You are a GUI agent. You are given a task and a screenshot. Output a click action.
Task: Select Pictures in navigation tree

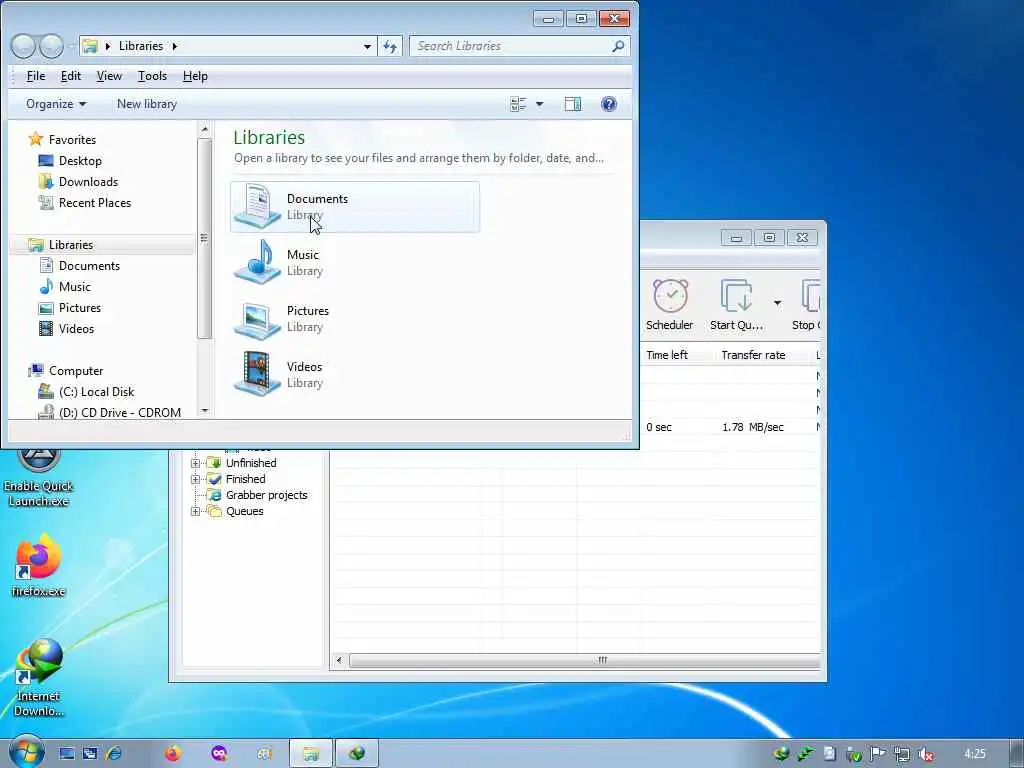pyautogui.click(x=70, y=308)
